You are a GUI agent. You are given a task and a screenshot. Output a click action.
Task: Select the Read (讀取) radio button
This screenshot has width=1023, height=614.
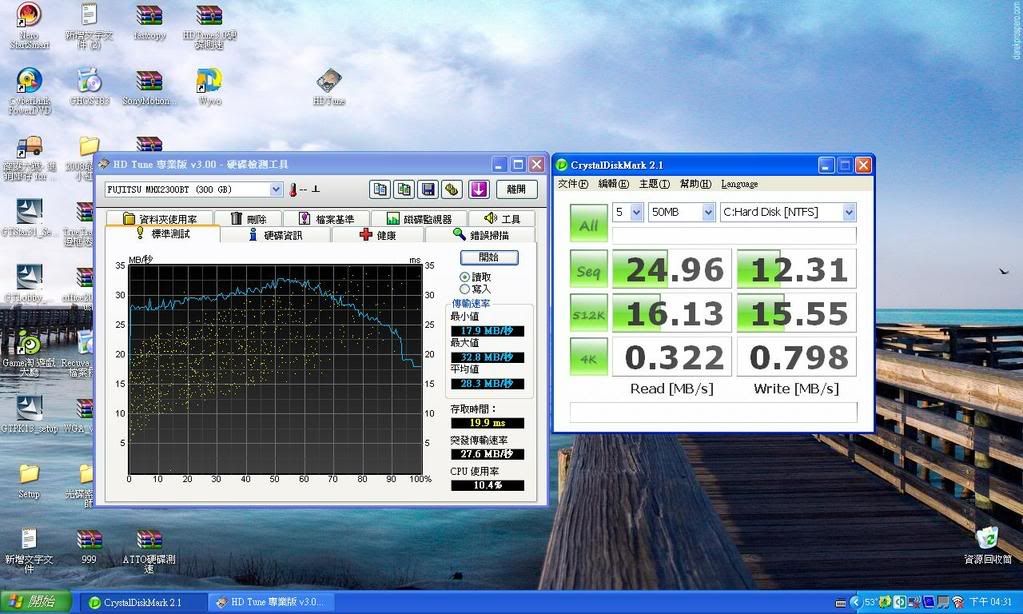pos(465,277)
